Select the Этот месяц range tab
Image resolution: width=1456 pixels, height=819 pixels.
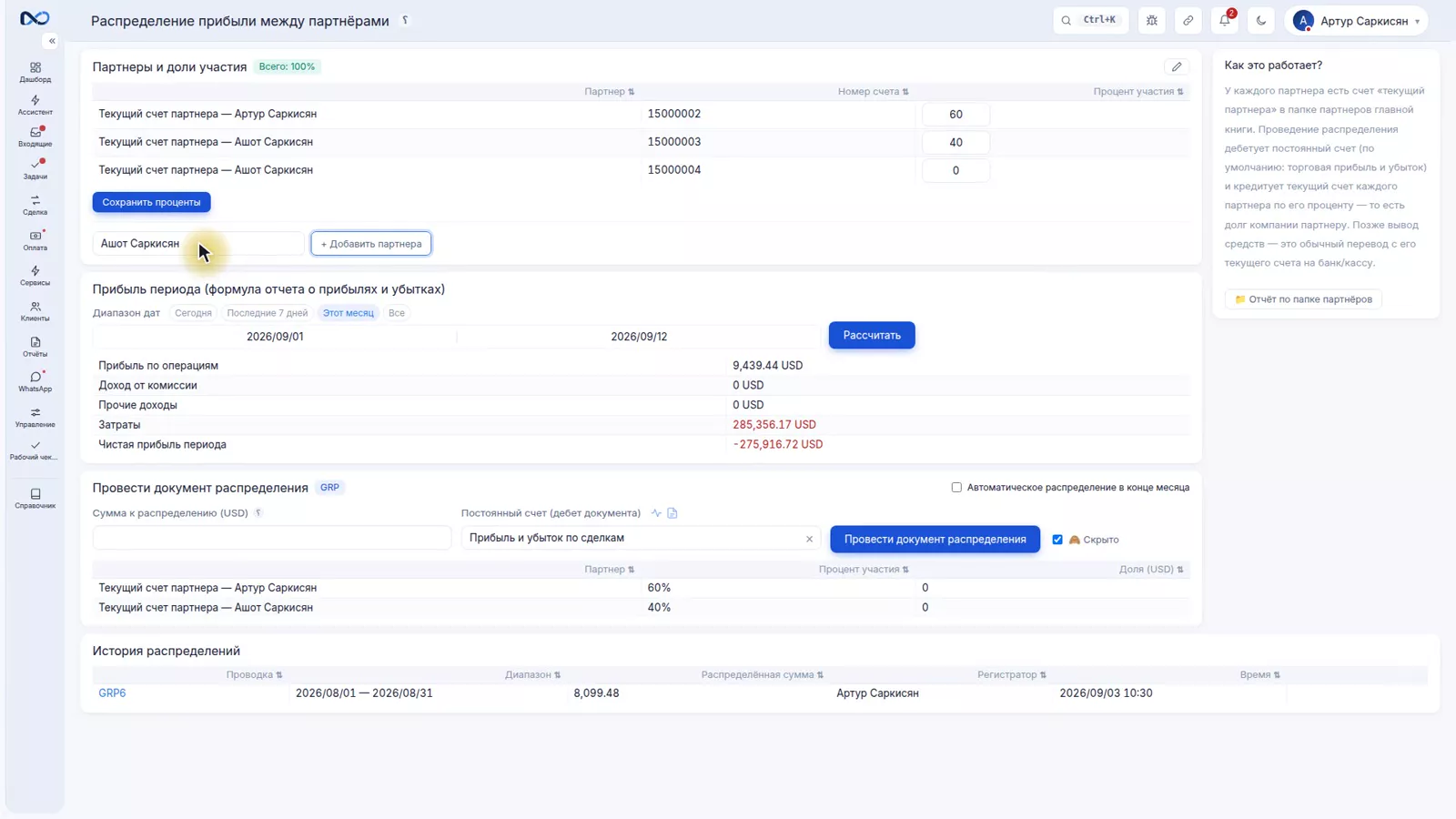pyautogui.click(x=349, y=313)
